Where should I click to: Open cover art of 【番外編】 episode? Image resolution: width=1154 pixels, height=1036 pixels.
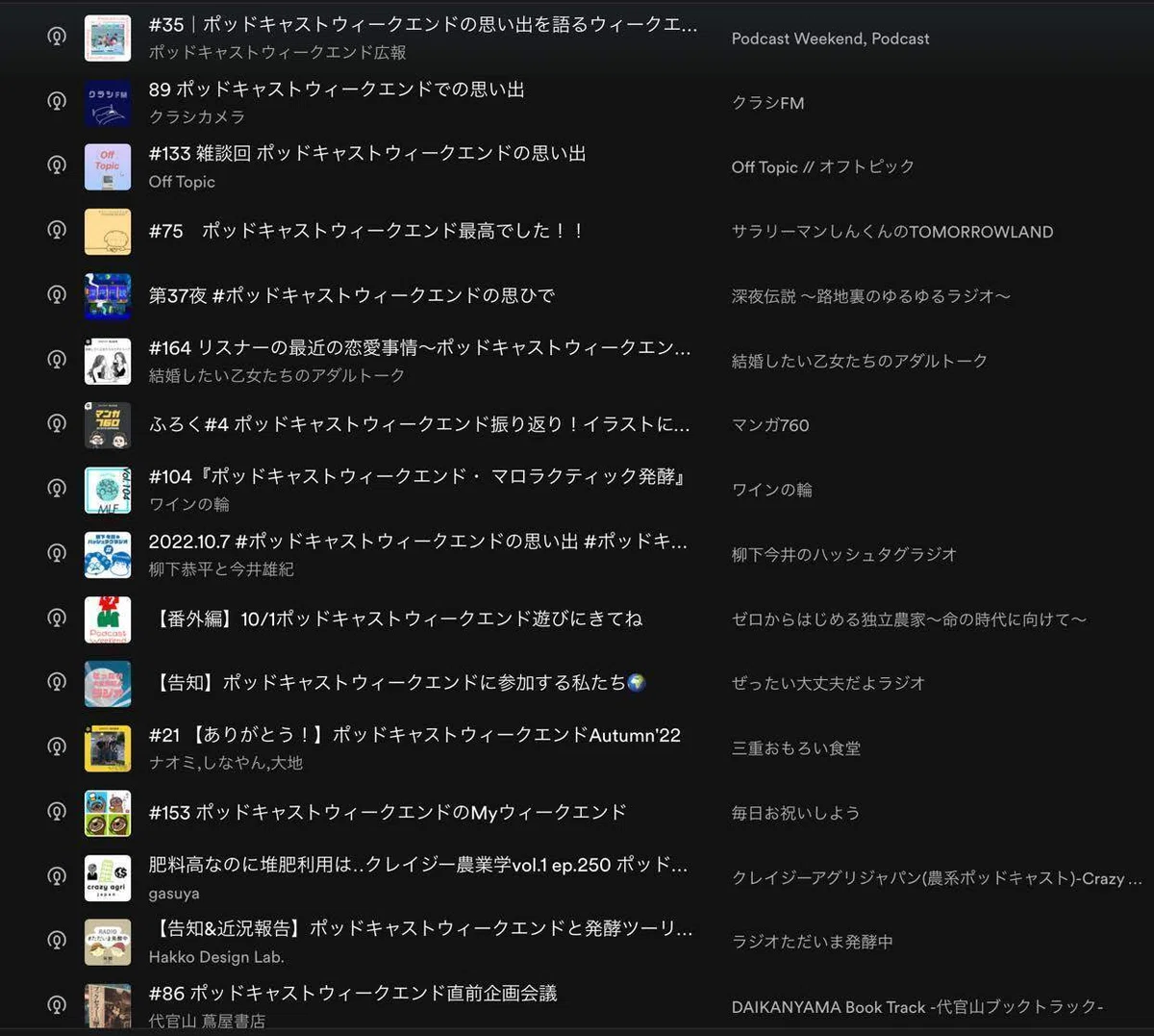point(108,619)
